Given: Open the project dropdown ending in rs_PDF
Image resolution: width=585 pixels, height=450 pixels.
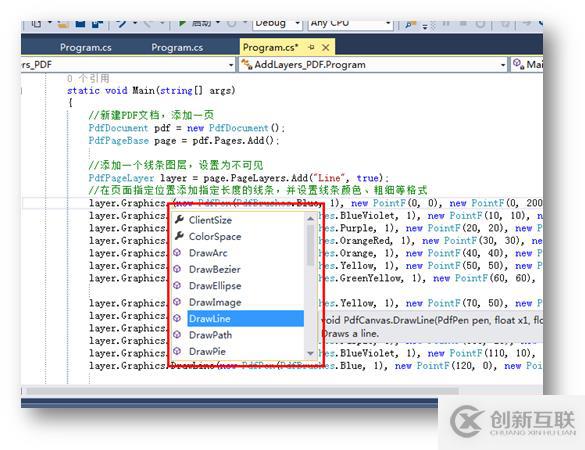Looking at the screenshot, I should 128,65.
